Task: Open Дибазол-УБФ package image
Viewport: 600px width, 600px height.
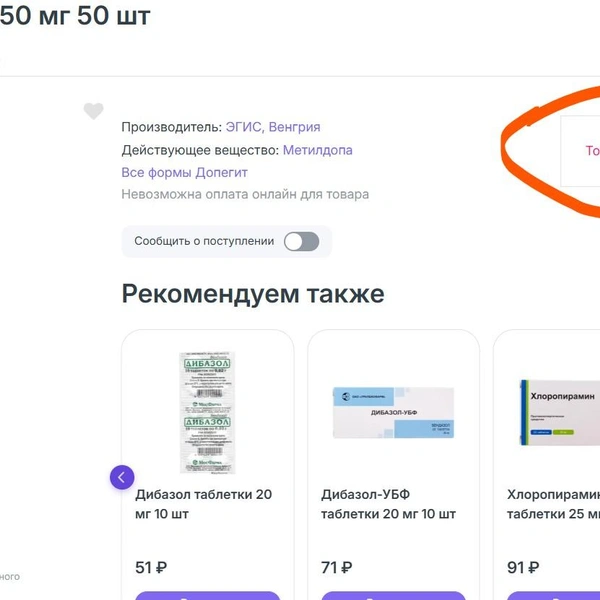Action: (393, 412)
